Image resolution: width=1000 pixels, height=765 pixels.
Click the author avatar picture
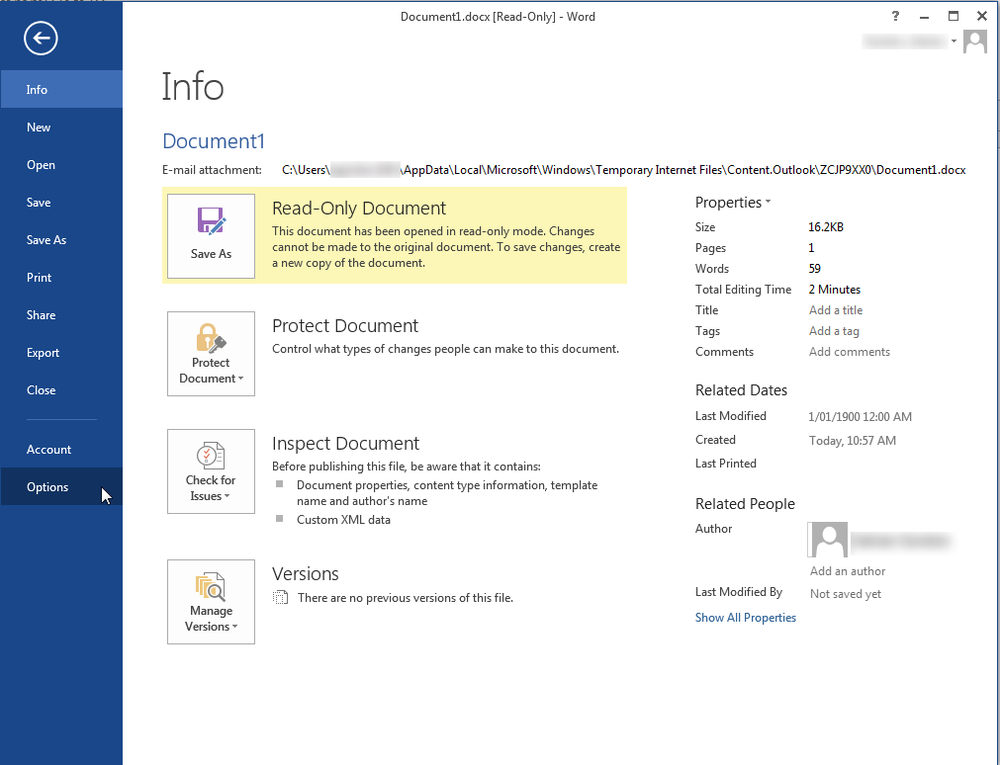[x=828, y=540]
